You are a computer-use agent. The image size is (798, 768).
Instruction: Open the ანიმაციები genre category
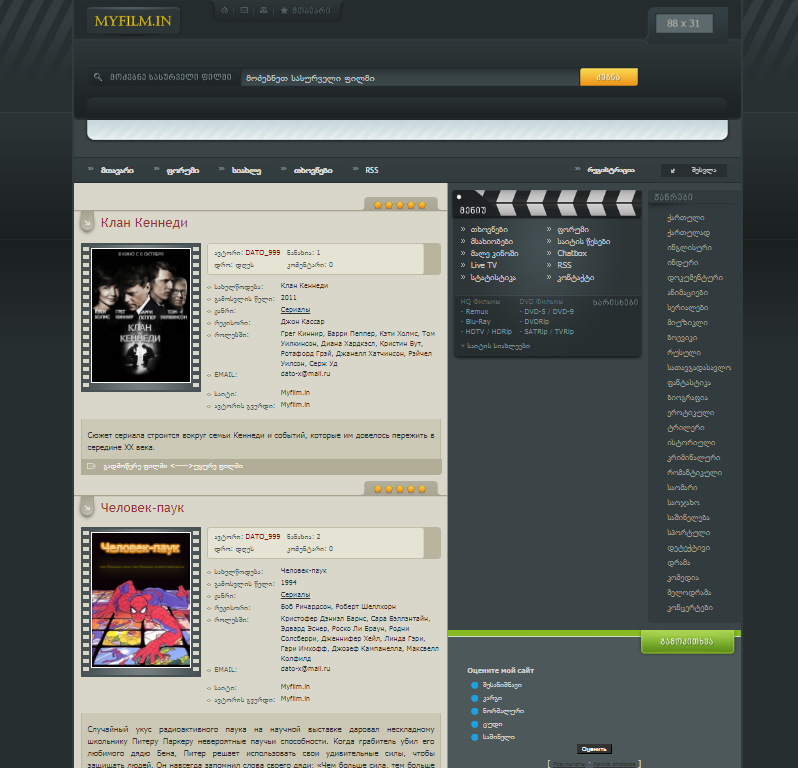(x=687, y=293)
